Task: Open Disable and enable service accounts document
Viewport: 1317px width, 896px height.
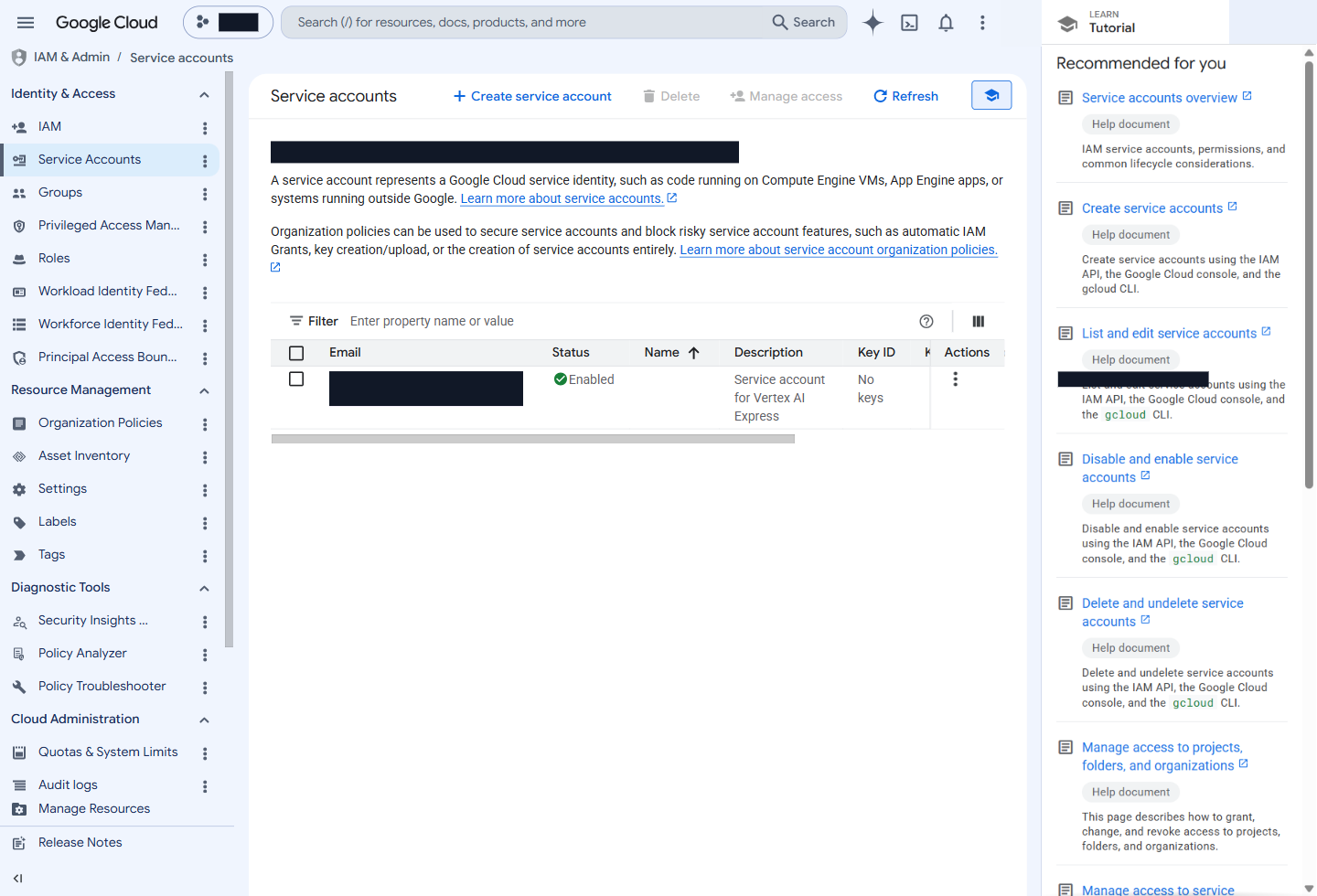Action: pyautogui.click(x=1160, y=468)
